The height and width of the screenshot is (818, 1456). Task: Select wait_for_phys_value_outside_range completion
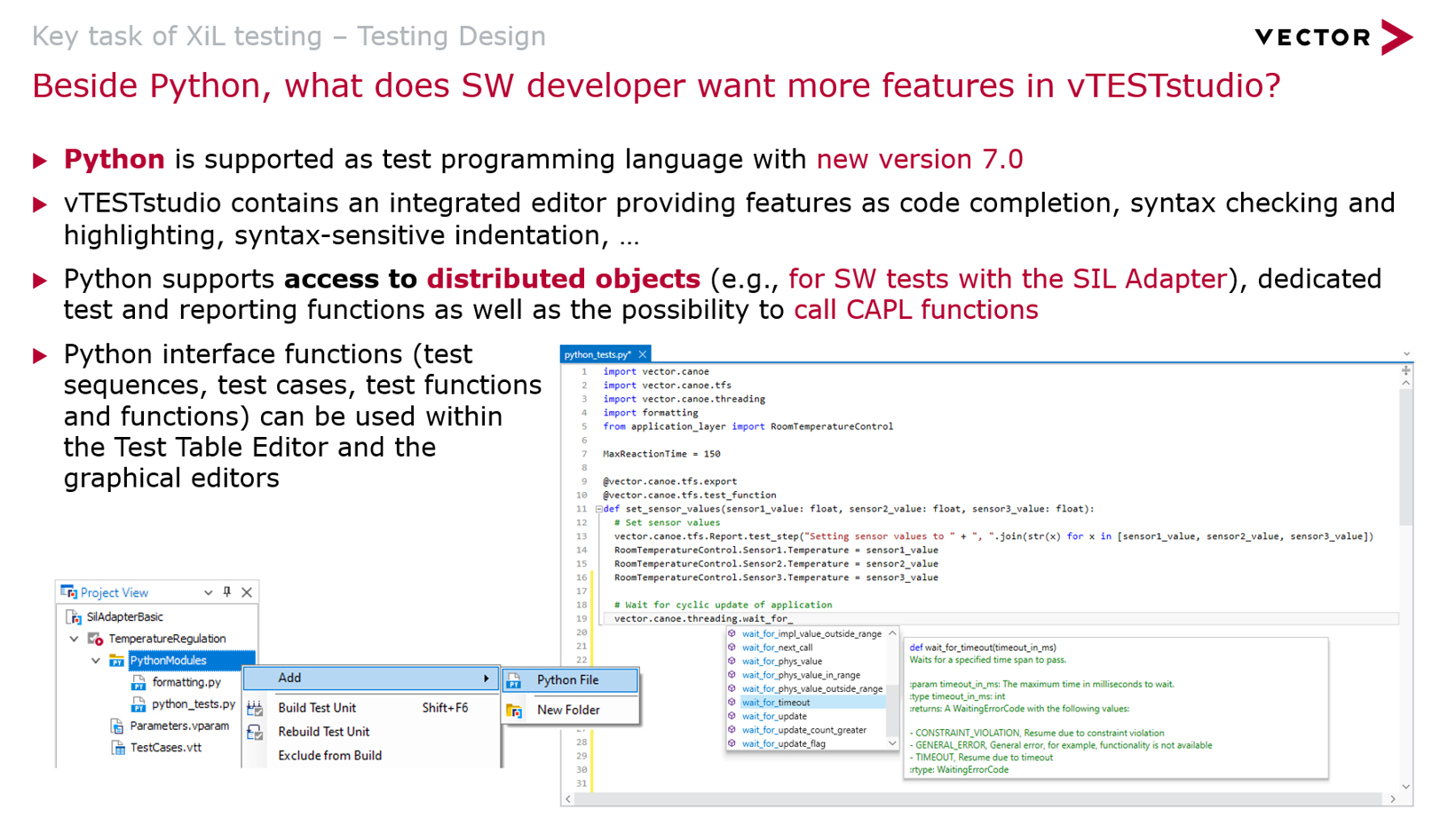tap(812, 689)
